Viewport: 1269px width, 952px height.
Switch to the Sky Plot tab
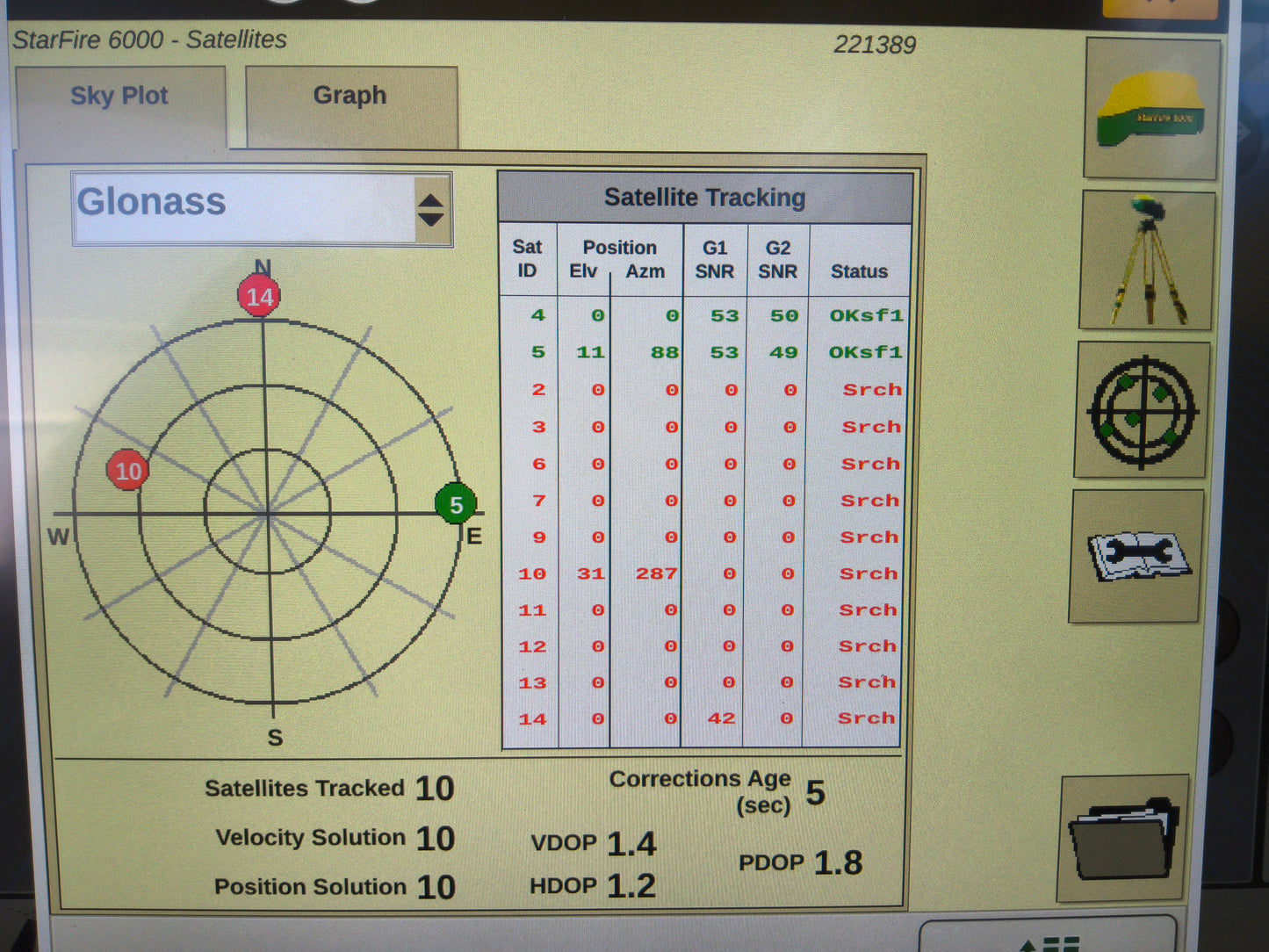[120, 106]
